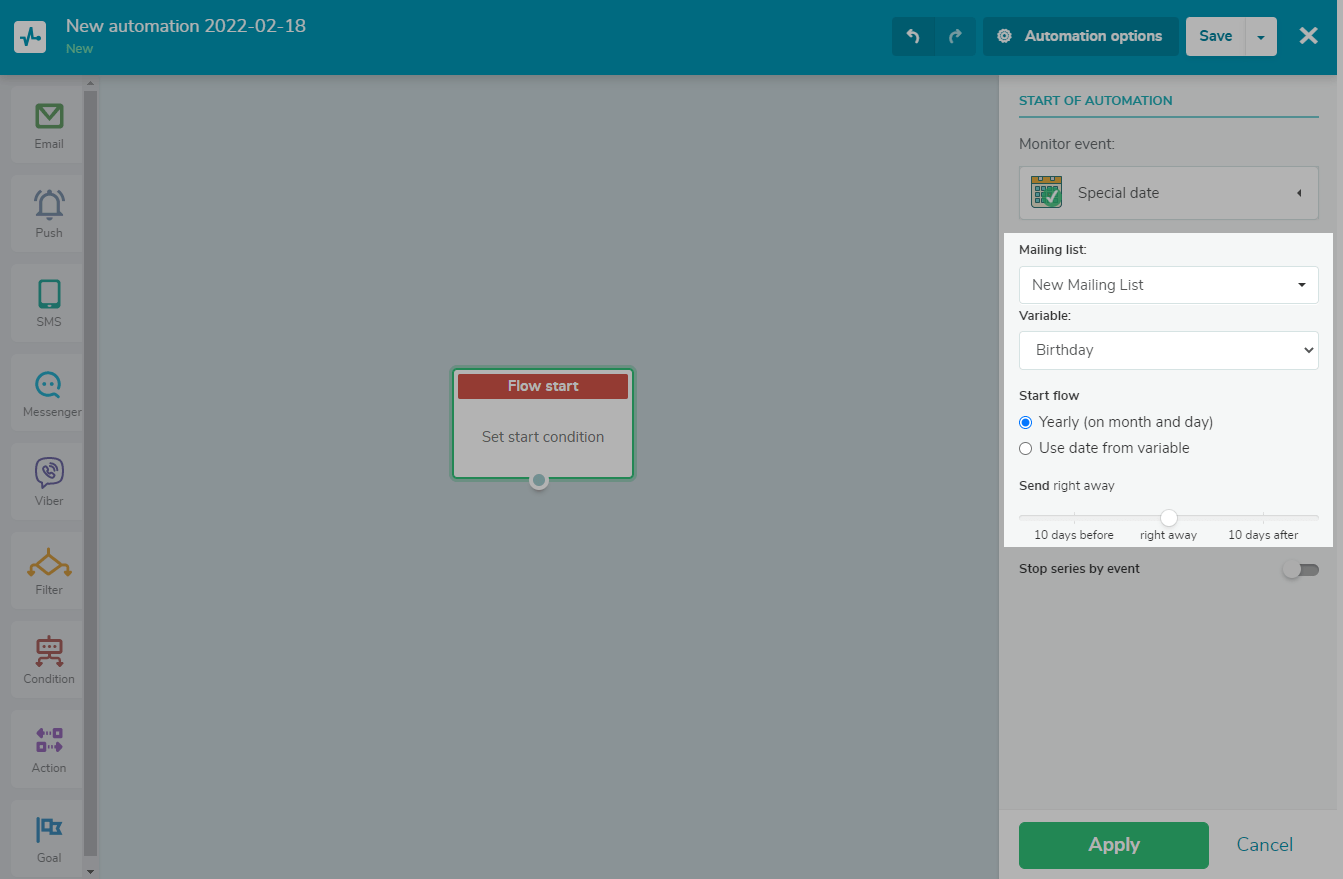Click the undo arrow button
This screenshot has height=879, width=1343.
[x=913, y=36]
